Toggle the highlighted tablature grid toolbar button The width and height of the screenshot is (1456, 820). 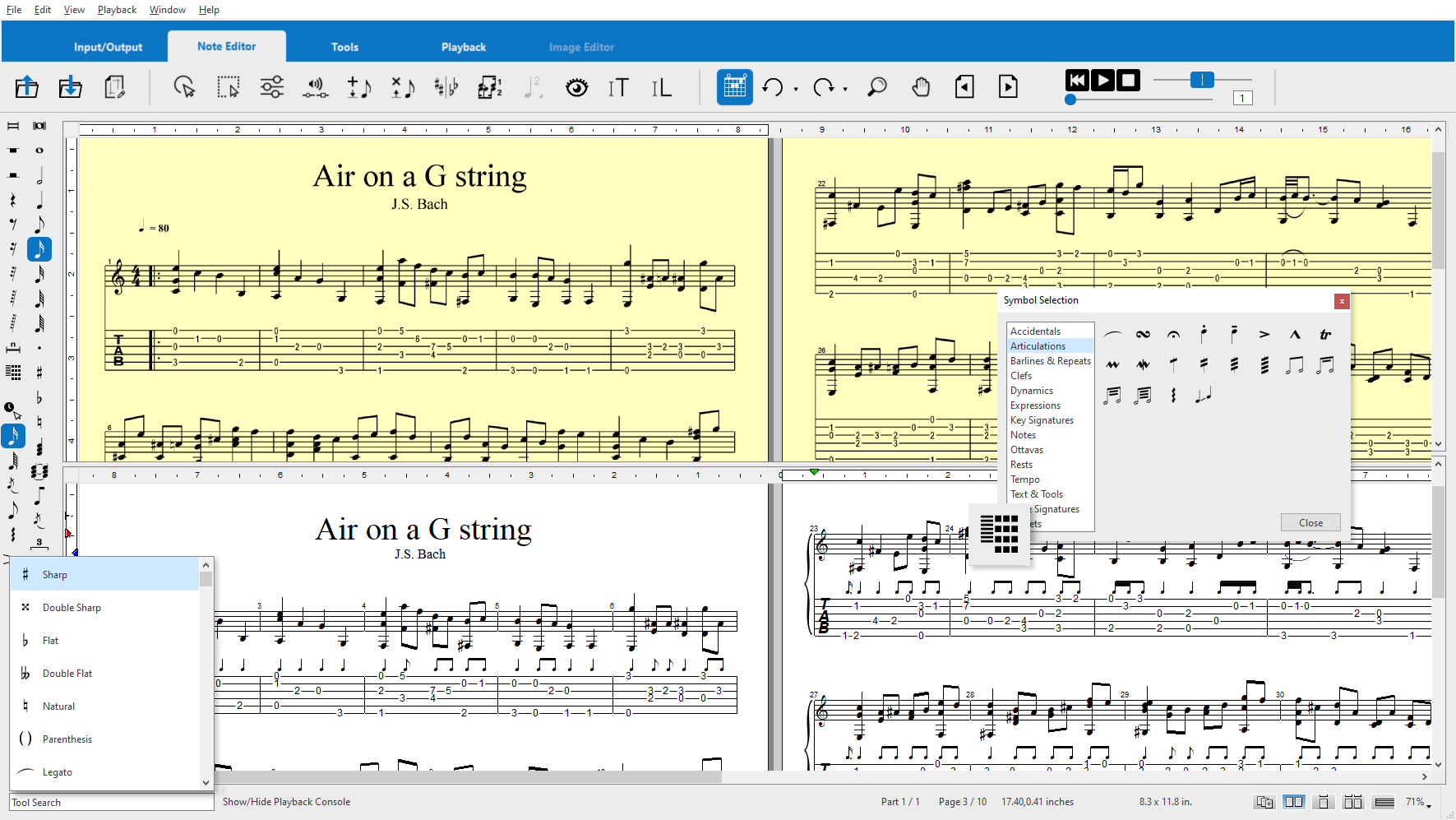click(735, 86)
